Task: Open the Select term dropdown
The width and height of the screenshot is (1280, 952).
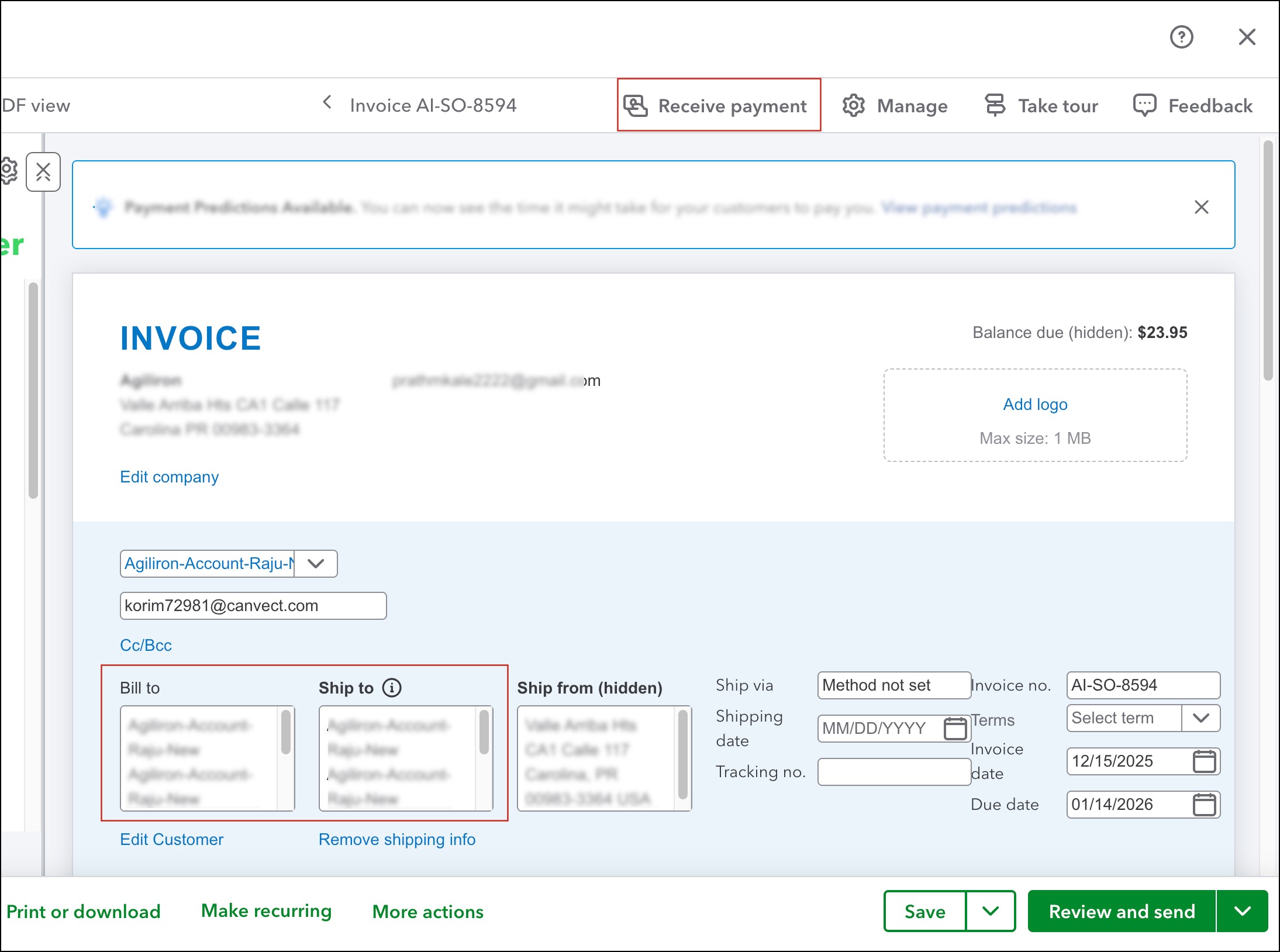Action: (x=1200, y=718)
